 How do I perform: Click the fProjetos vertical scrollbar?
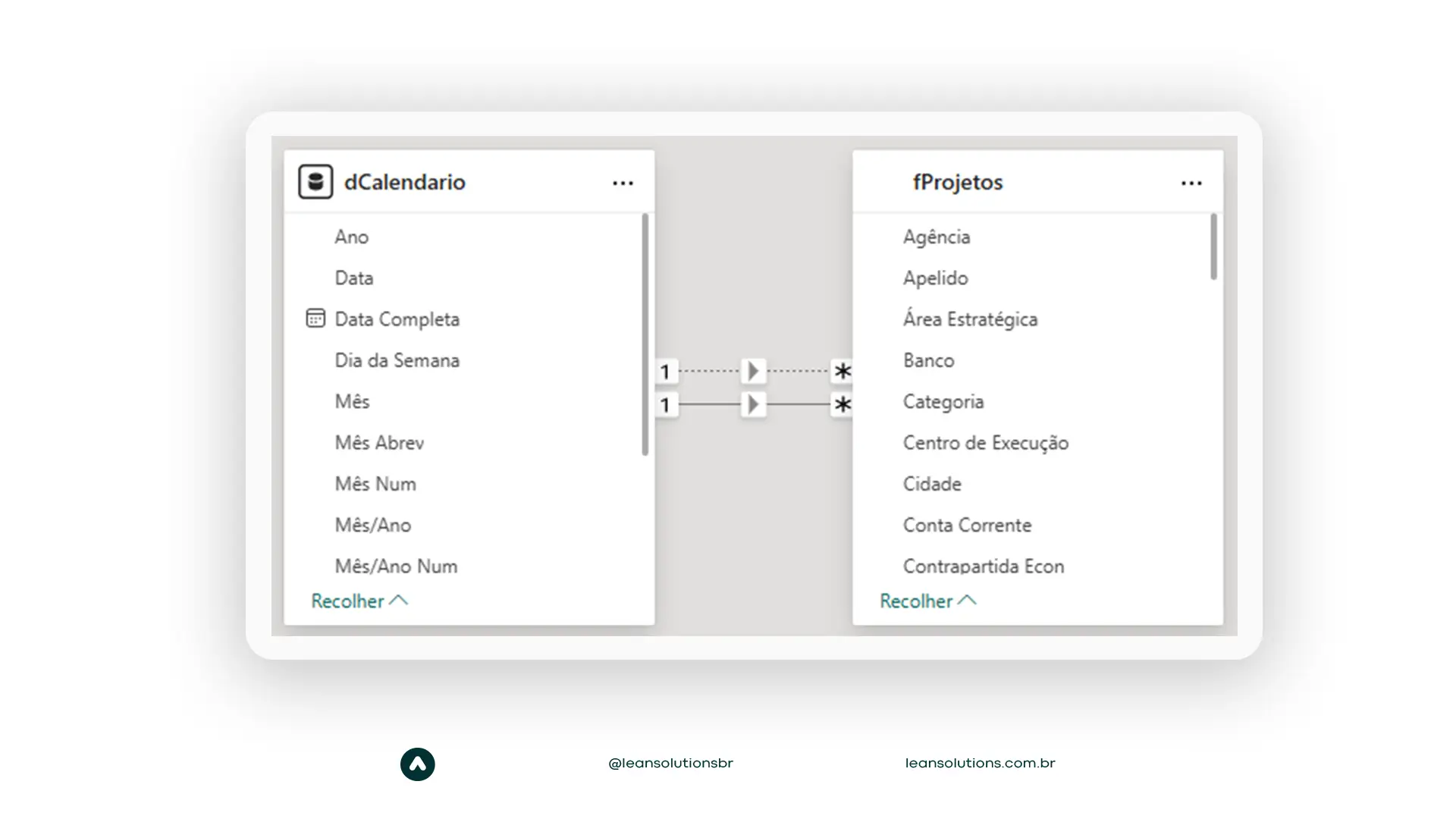[1214, 246]
